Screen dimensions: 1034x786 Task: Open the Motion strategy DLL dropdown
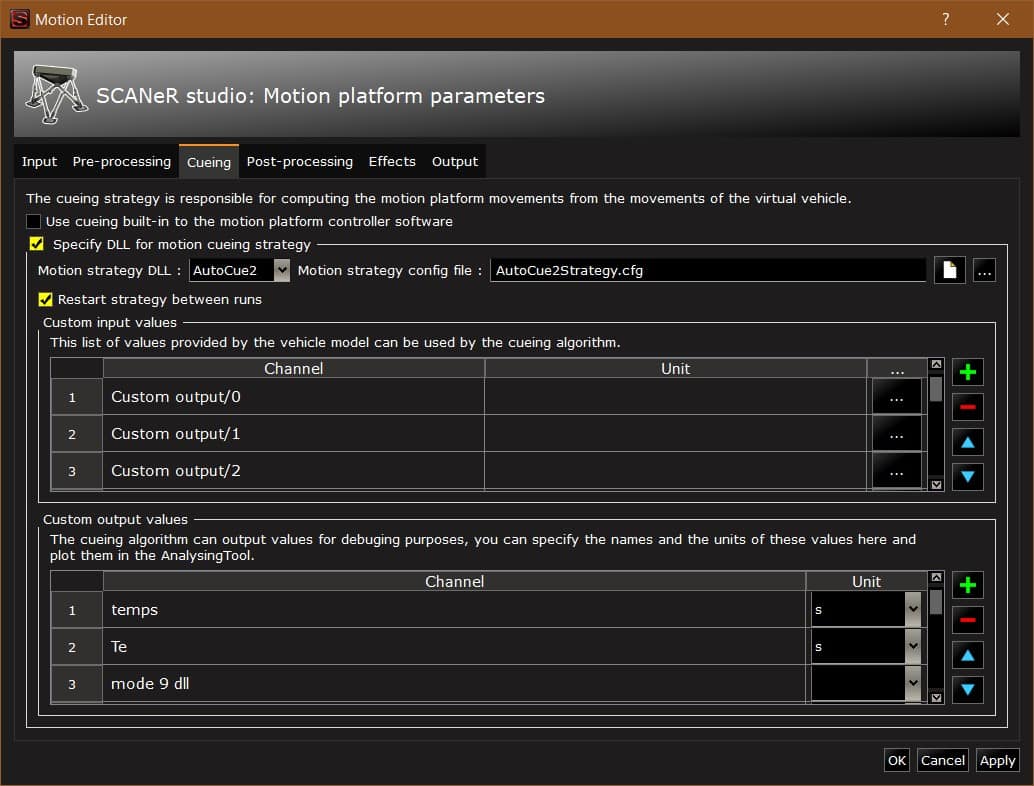click(282, 270)
